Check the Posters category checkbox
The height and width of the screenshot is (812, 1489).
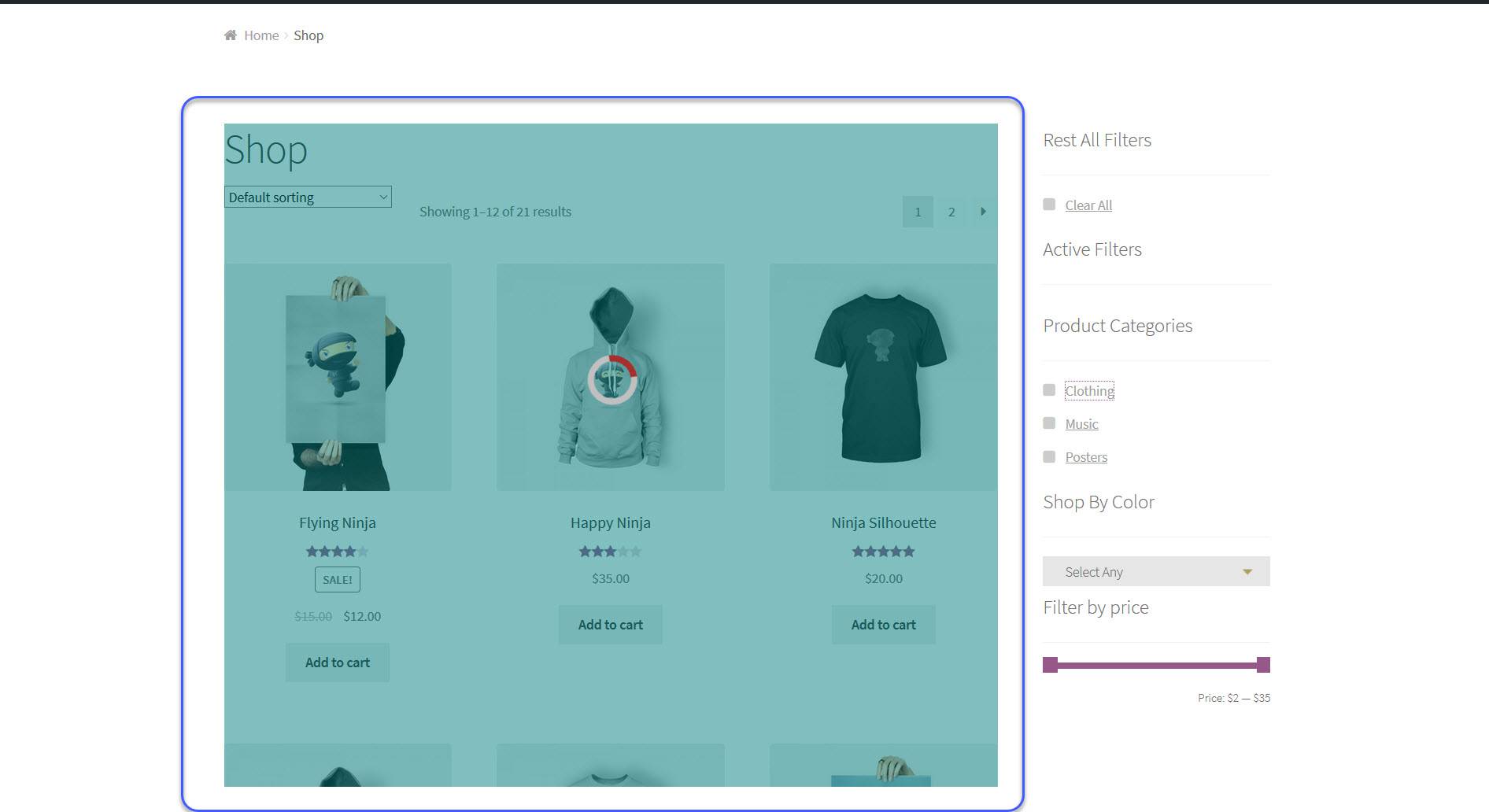coord(1048,456)
